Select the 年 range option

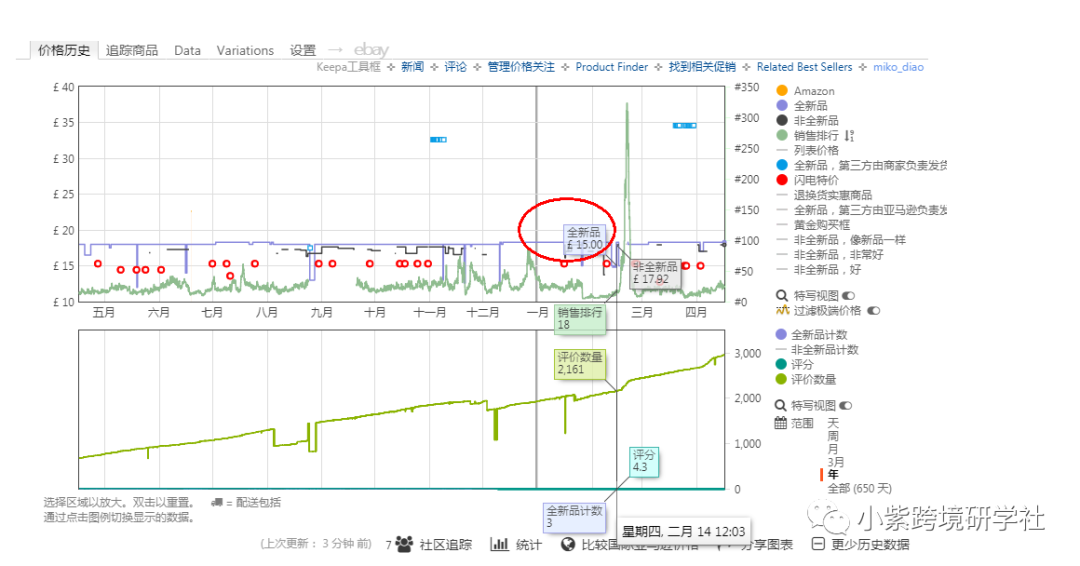coord(833,474)
